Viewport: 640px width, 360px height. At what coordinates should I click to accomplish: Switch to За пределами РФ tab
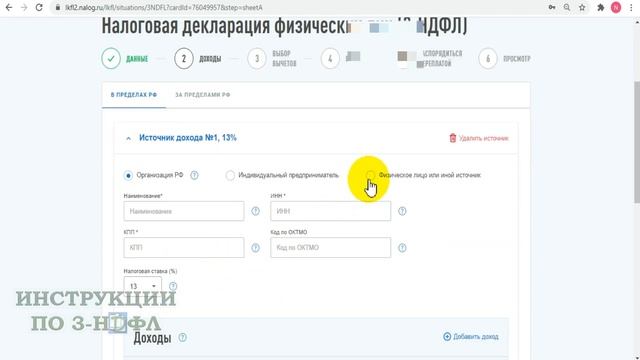[202, 95]
